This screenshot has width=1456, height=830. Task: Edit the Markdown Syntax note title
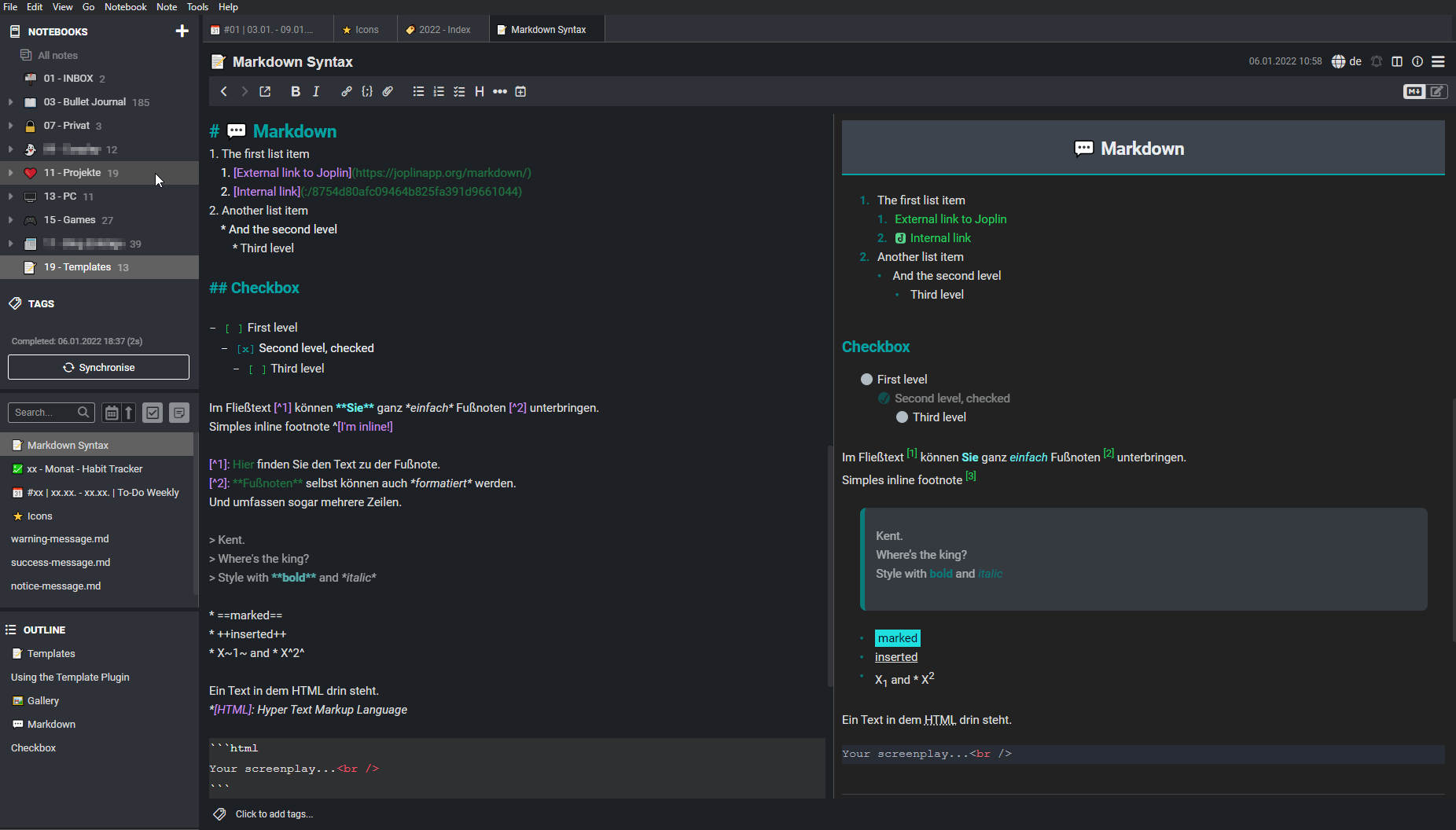click(292, 62)
